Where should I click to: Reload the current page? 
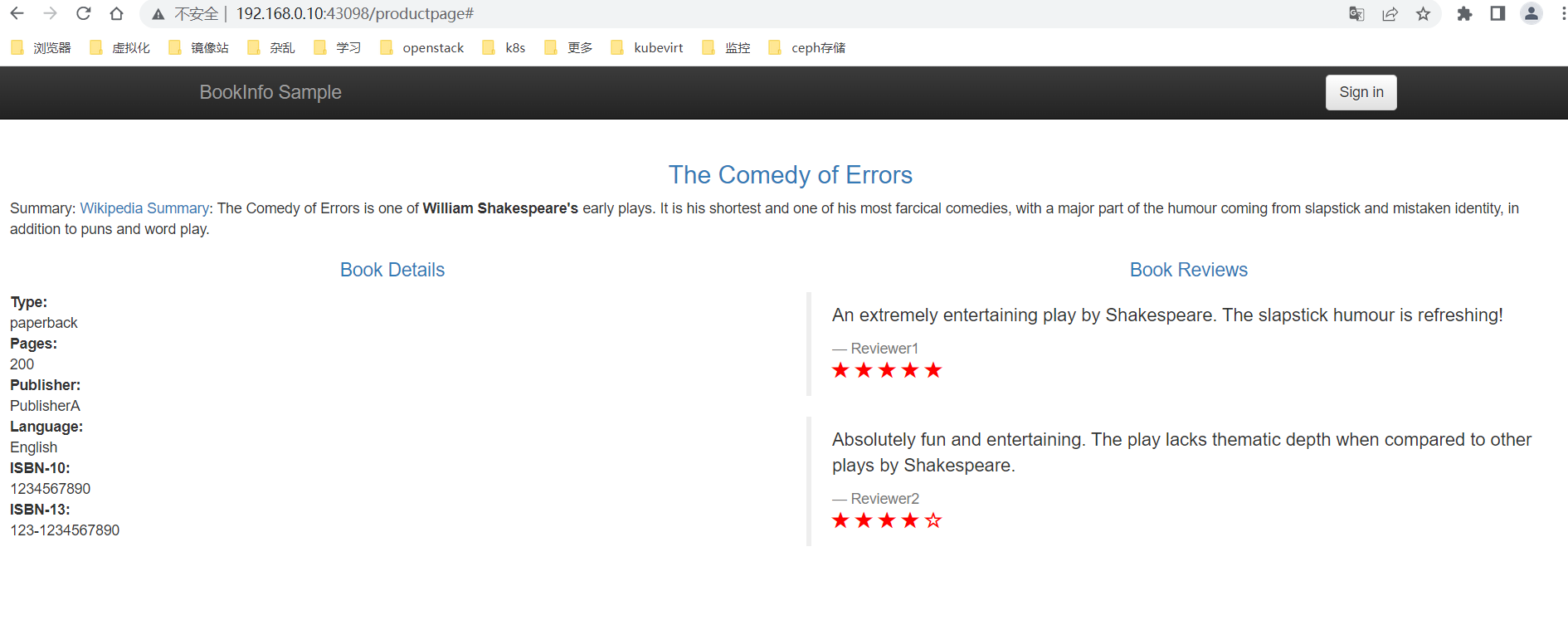[x=83, y=13]
